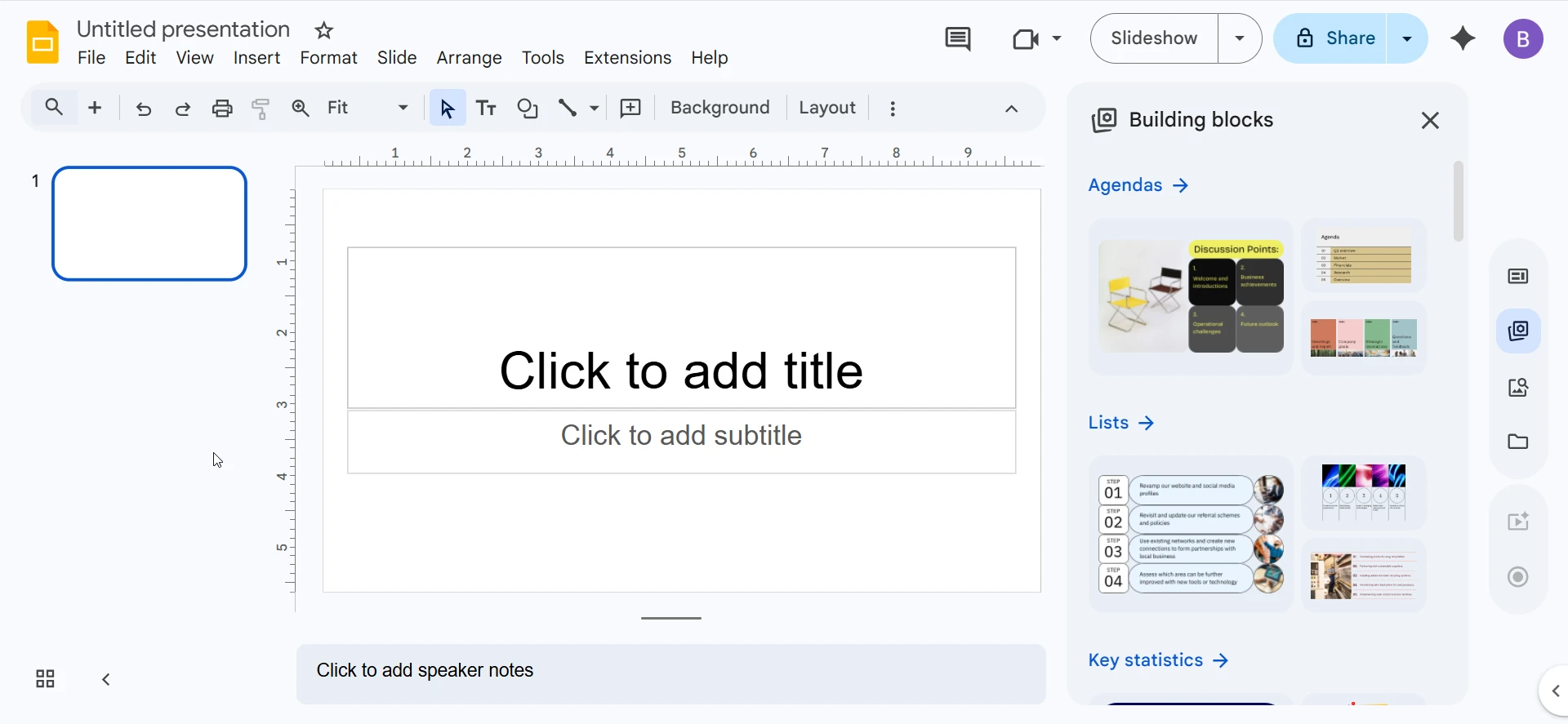Expand the Slideshow options arrow
Viewport: 1568px width, 724px height.
point(1240,38)
